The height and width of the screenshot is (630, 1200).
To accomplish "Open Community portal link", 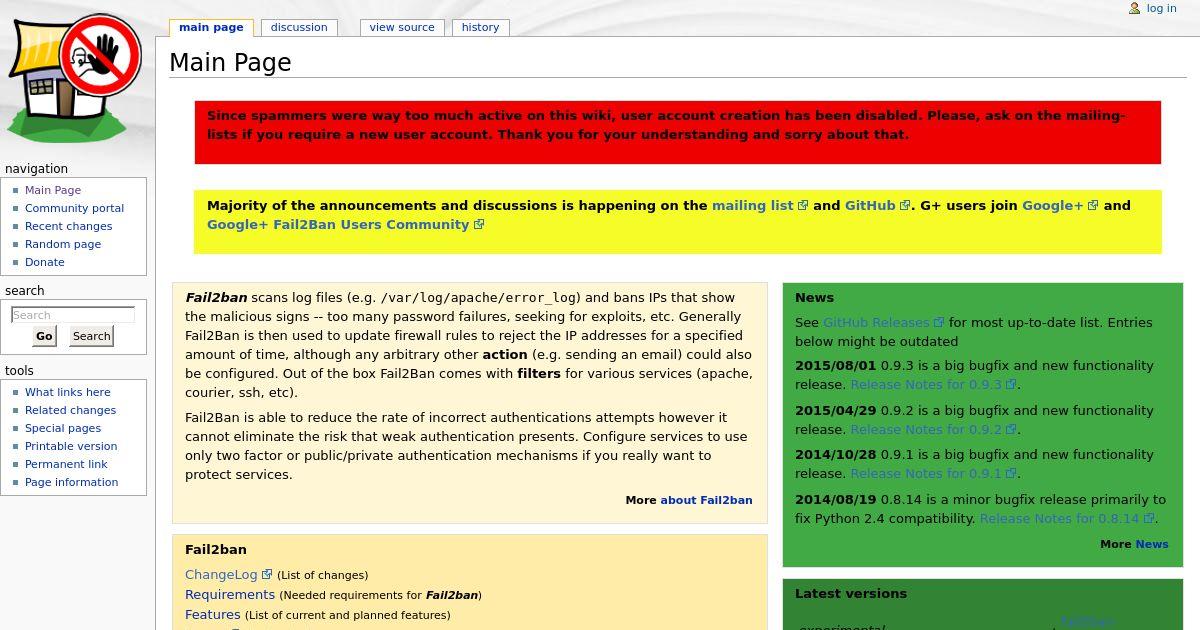I will tap(75, 208).
